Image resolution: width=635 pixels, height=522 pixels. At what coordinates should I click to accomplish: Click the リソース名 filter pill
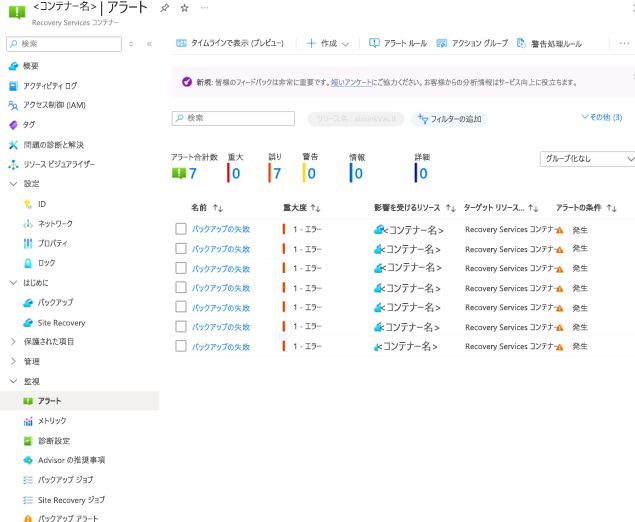tap(356, 119)
